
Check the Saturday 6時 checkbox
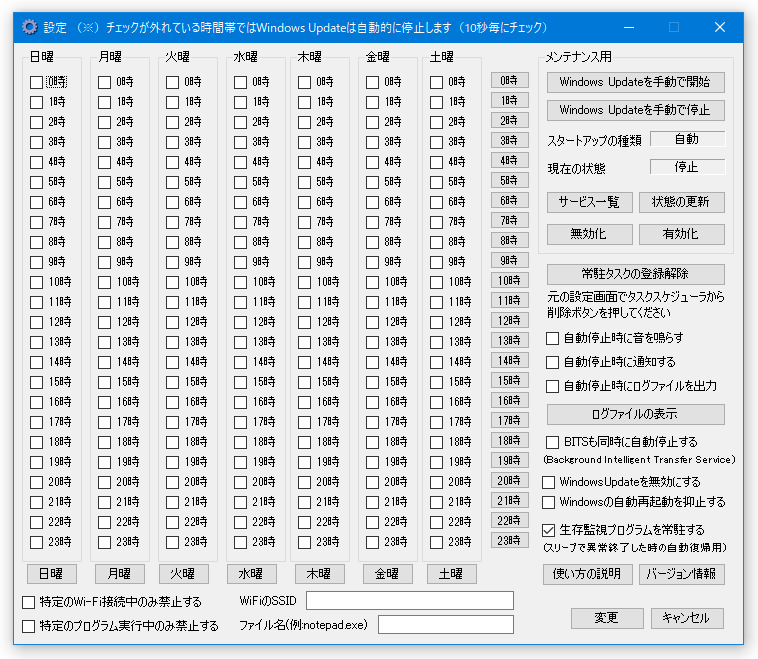click(x=437, y=202)
